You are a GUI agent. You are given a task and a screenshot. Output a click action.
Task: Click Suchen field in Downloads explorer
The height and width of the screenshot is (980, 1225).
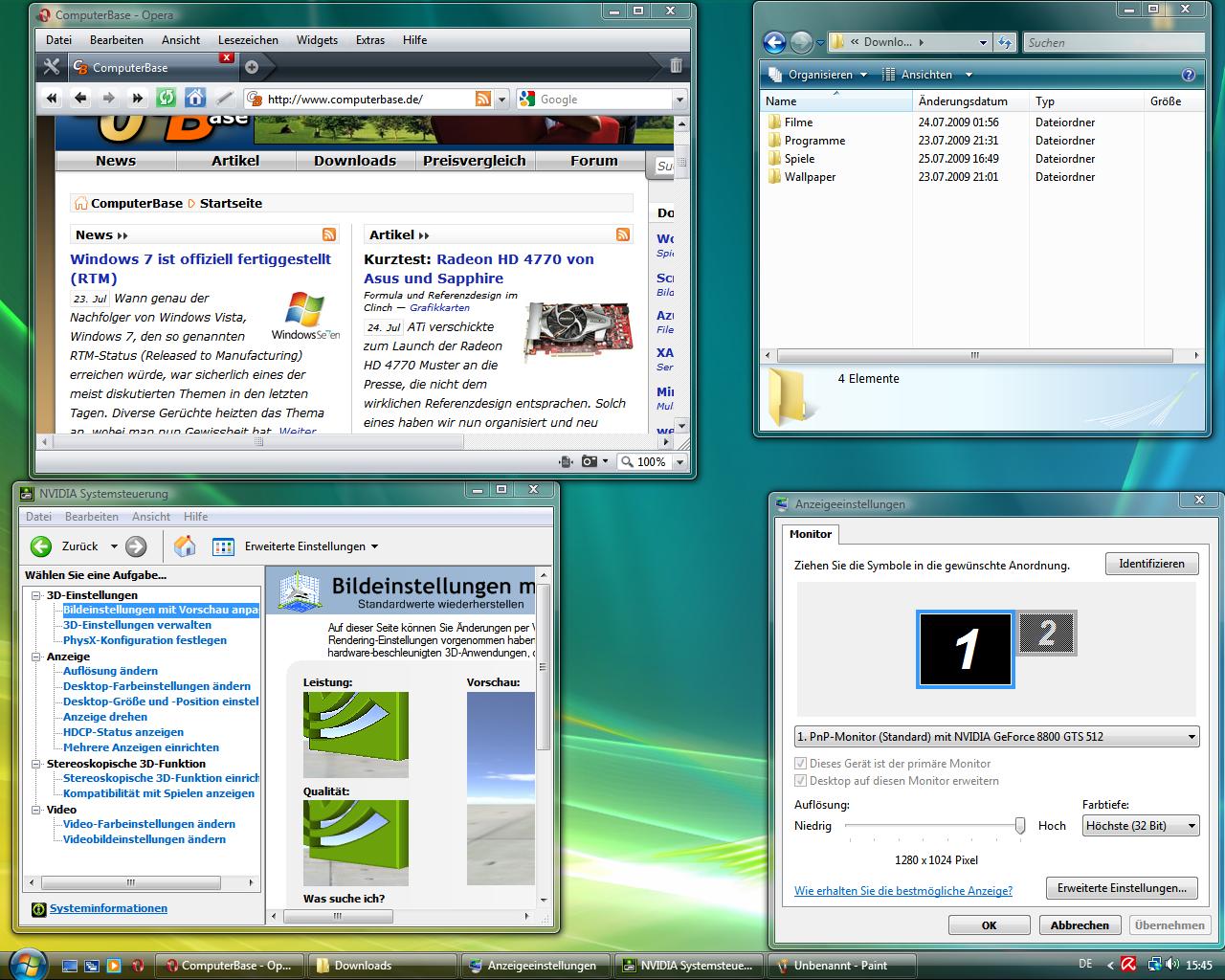tap(1114, 42)
